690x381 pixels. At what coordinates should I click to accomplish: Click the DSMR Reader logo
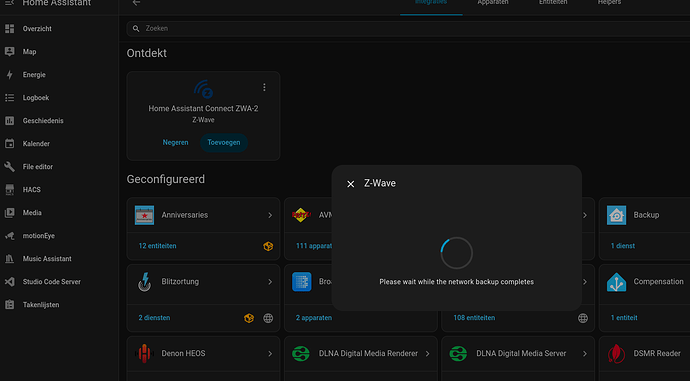click(617, 353)
